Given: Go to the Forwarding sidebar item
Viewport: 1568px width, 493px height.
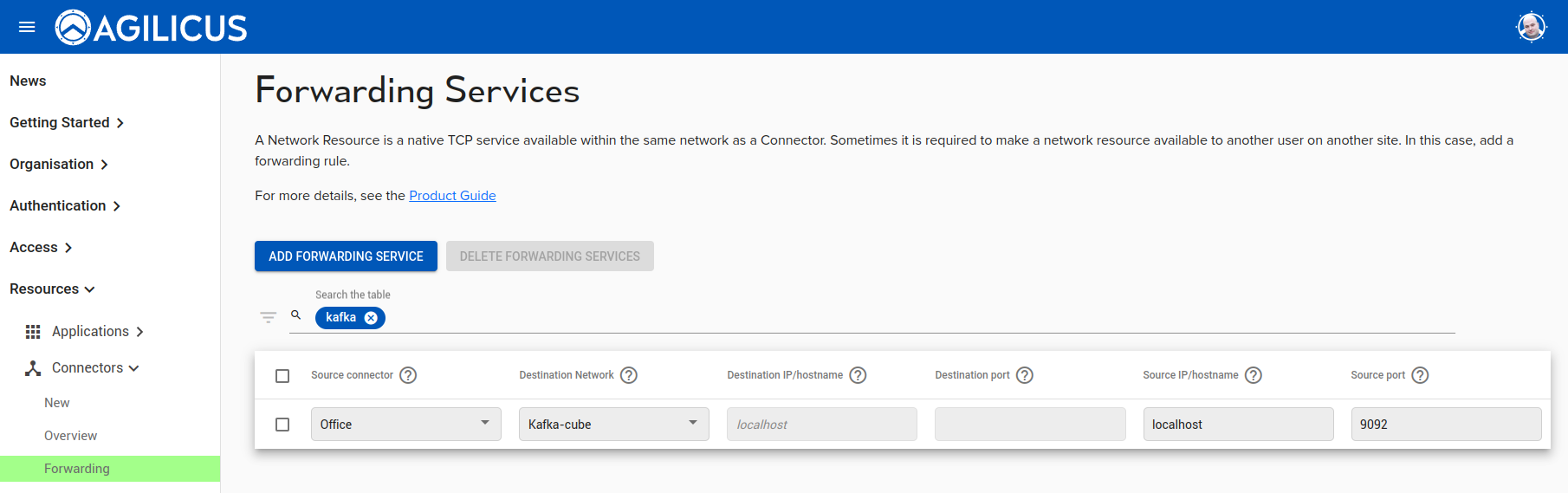Looking at the screenshot, I should pos(77,469).
